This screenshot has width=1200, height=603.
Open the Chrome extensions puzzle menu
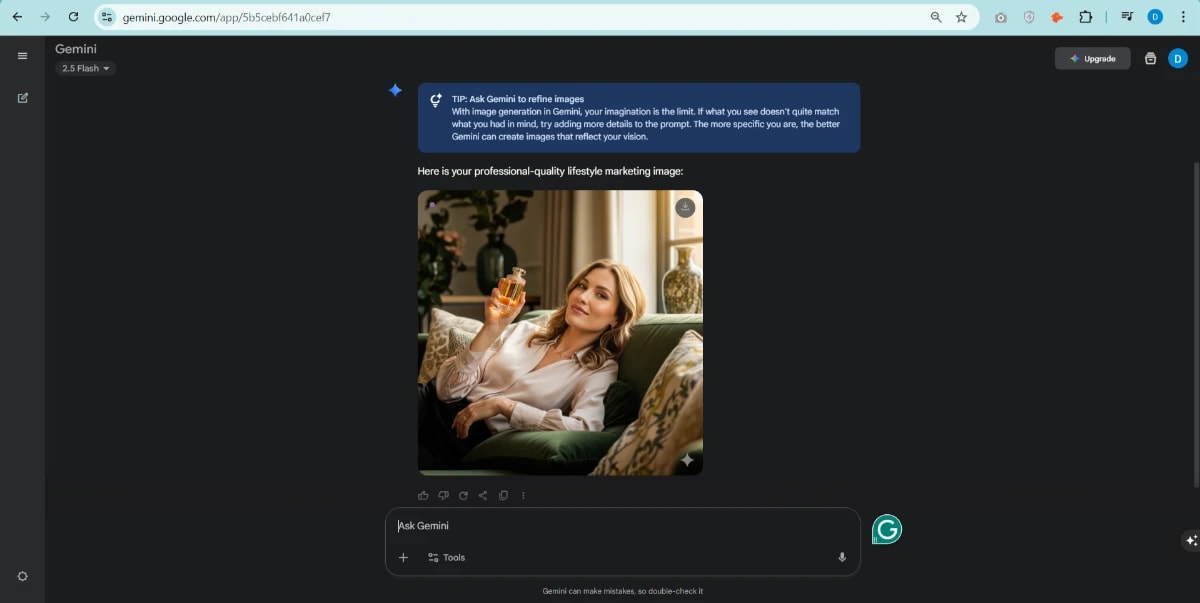(1085, 16)
